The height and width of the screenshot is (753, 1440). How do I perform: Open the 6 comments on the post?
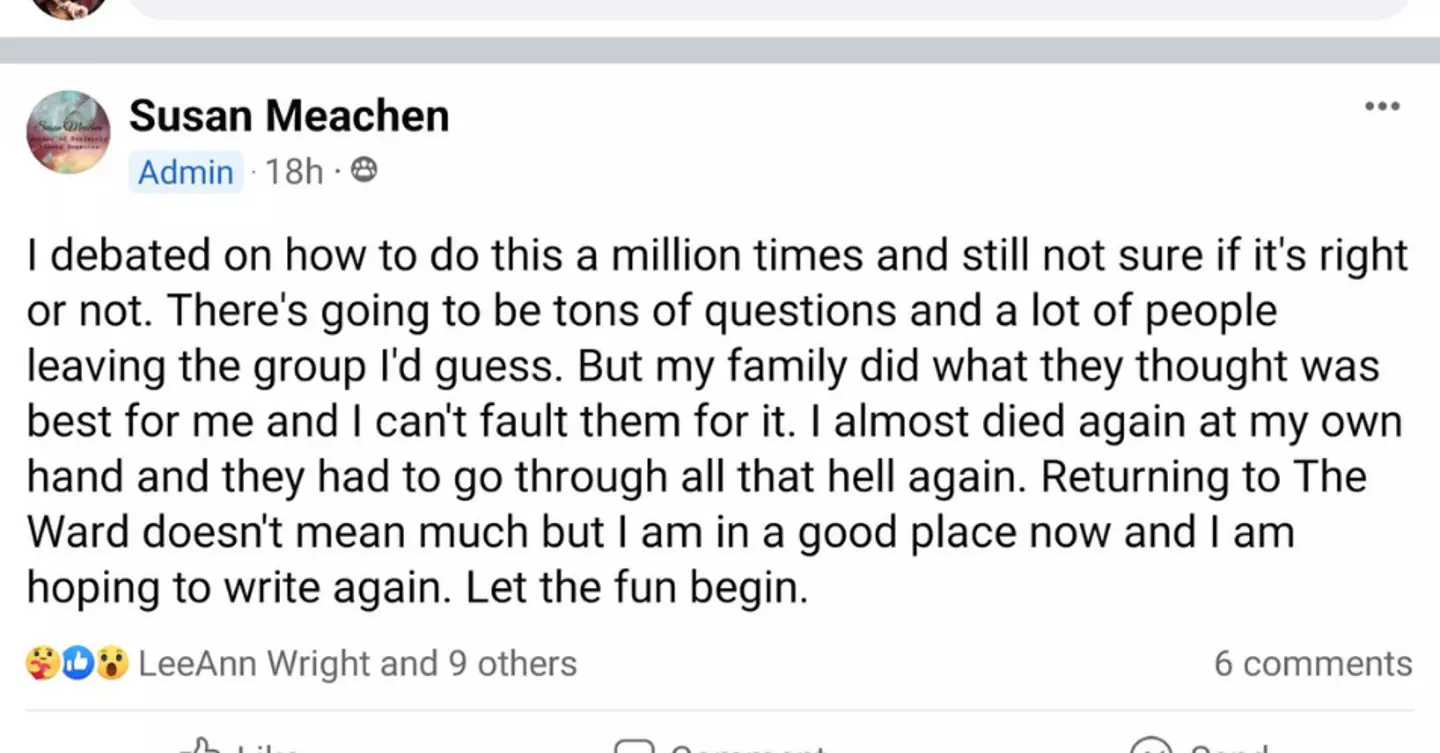pyautogui.click(x=1312, y=662)
